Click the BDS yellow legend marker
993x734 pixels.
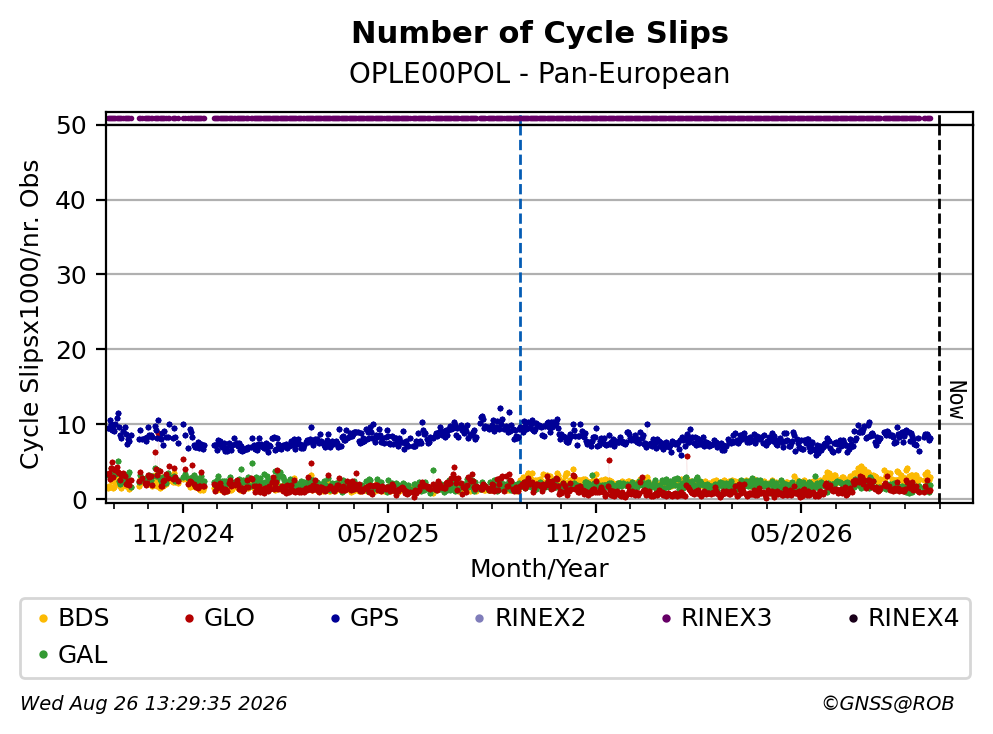pyautogui.click(x=43, y=618)
